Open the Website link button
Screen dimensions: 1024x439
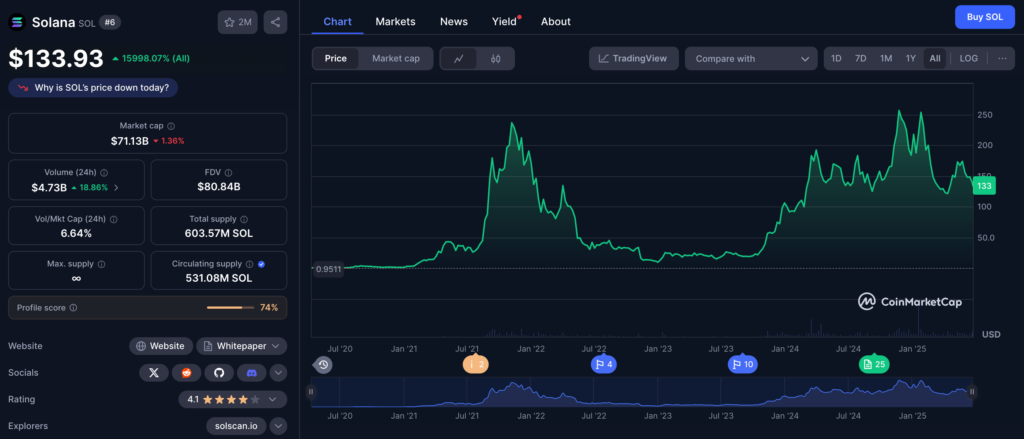click(161, 346)
